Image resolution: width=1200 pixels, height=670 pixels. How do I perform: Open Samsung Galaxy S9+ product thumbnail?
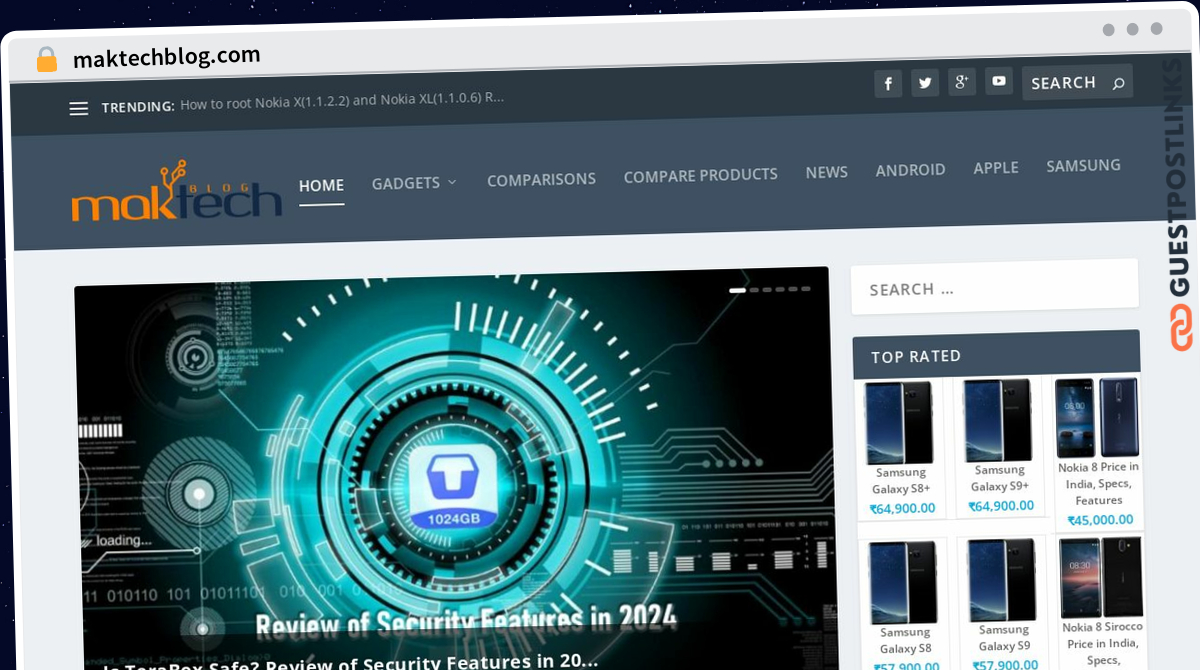997,420
